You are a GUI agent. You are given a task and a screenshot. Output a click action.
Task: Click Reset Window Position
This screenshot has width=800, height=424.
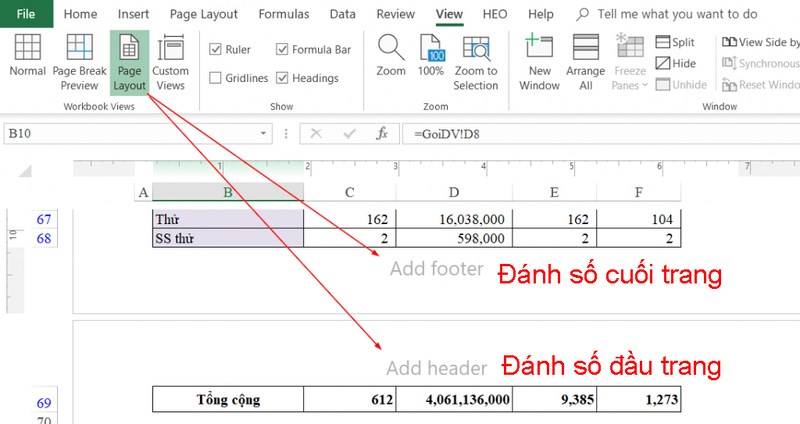(x=760, y=84)
